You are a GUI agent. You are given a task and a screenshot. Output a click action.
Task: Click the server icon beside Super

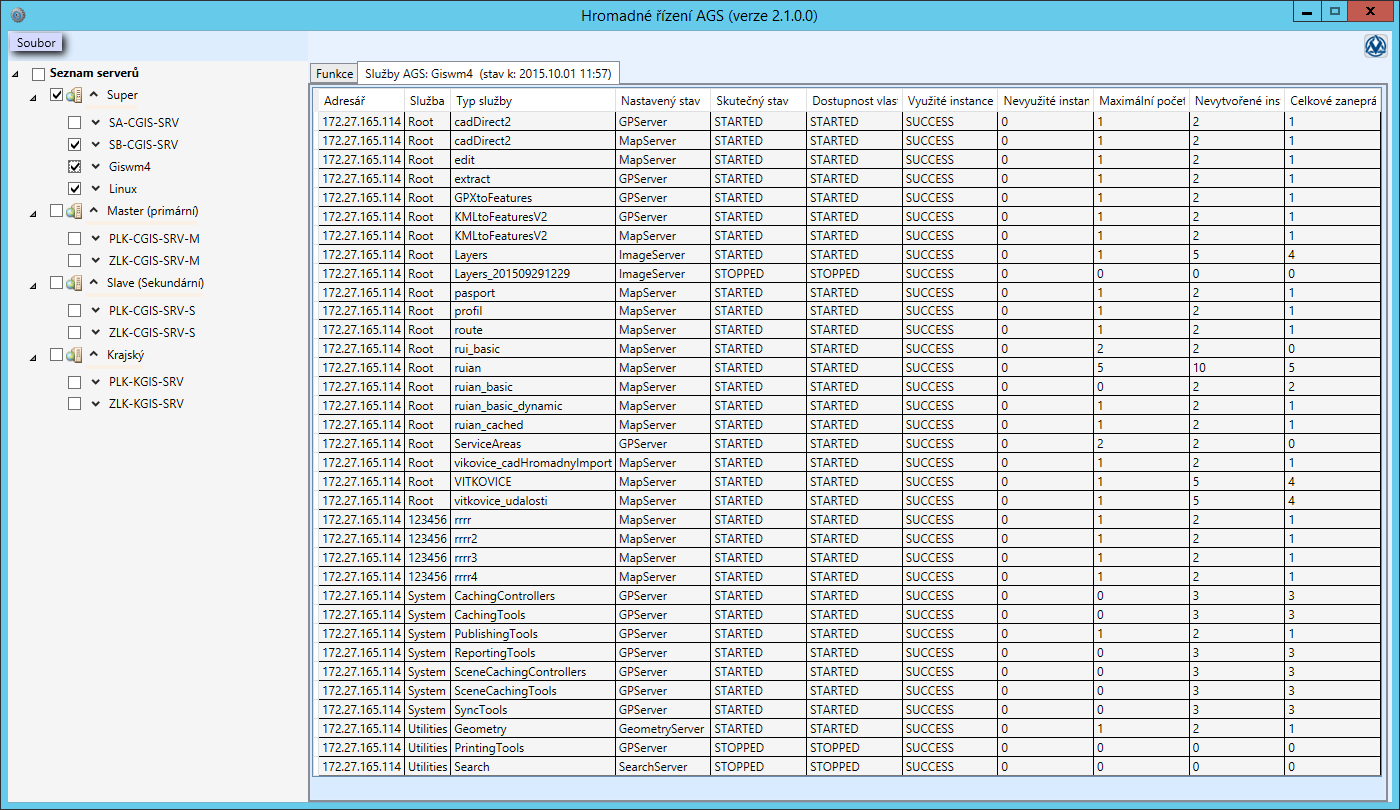pos(74,95)
